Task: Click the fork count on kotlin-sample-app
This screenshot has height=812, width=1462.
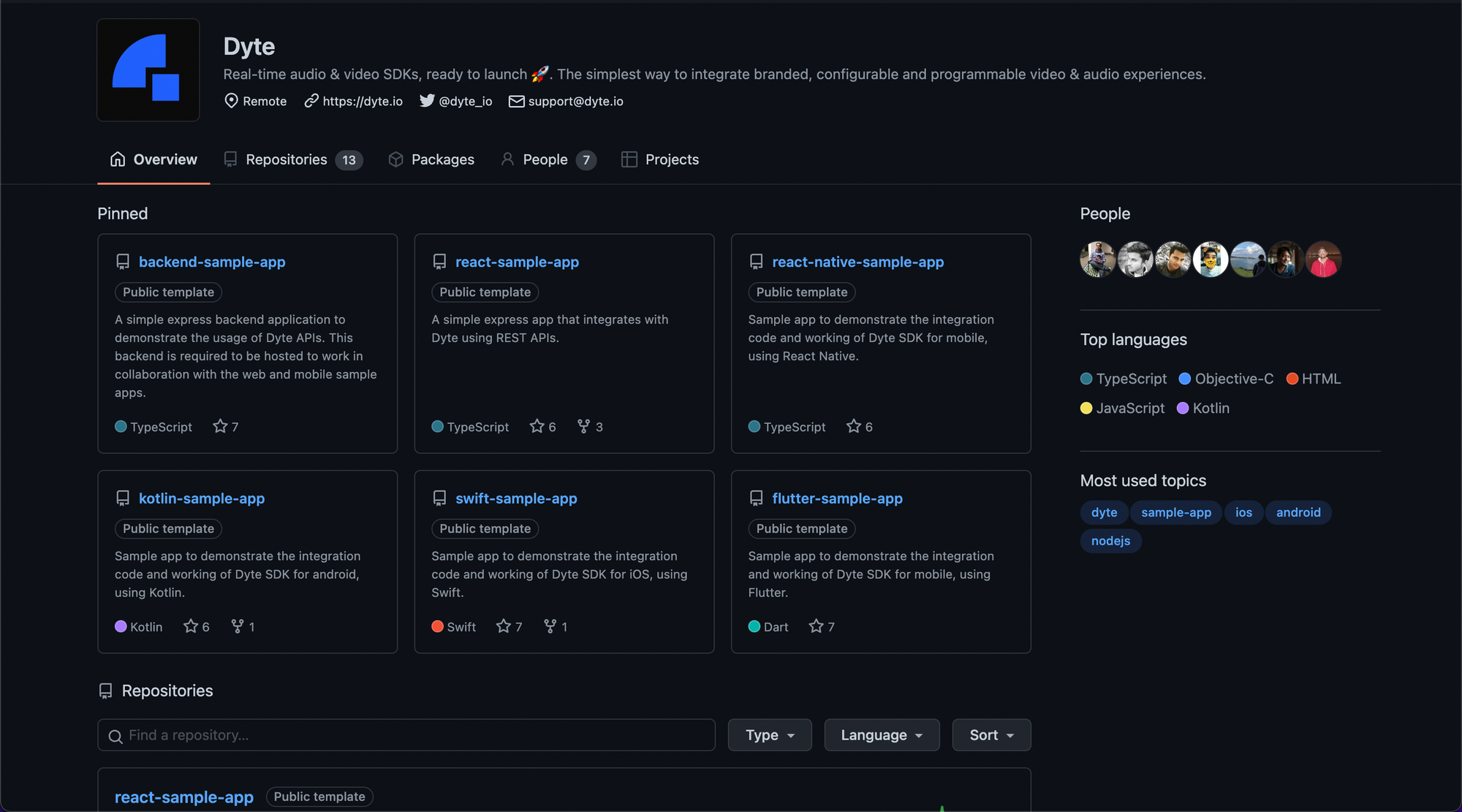Action: 243,626
